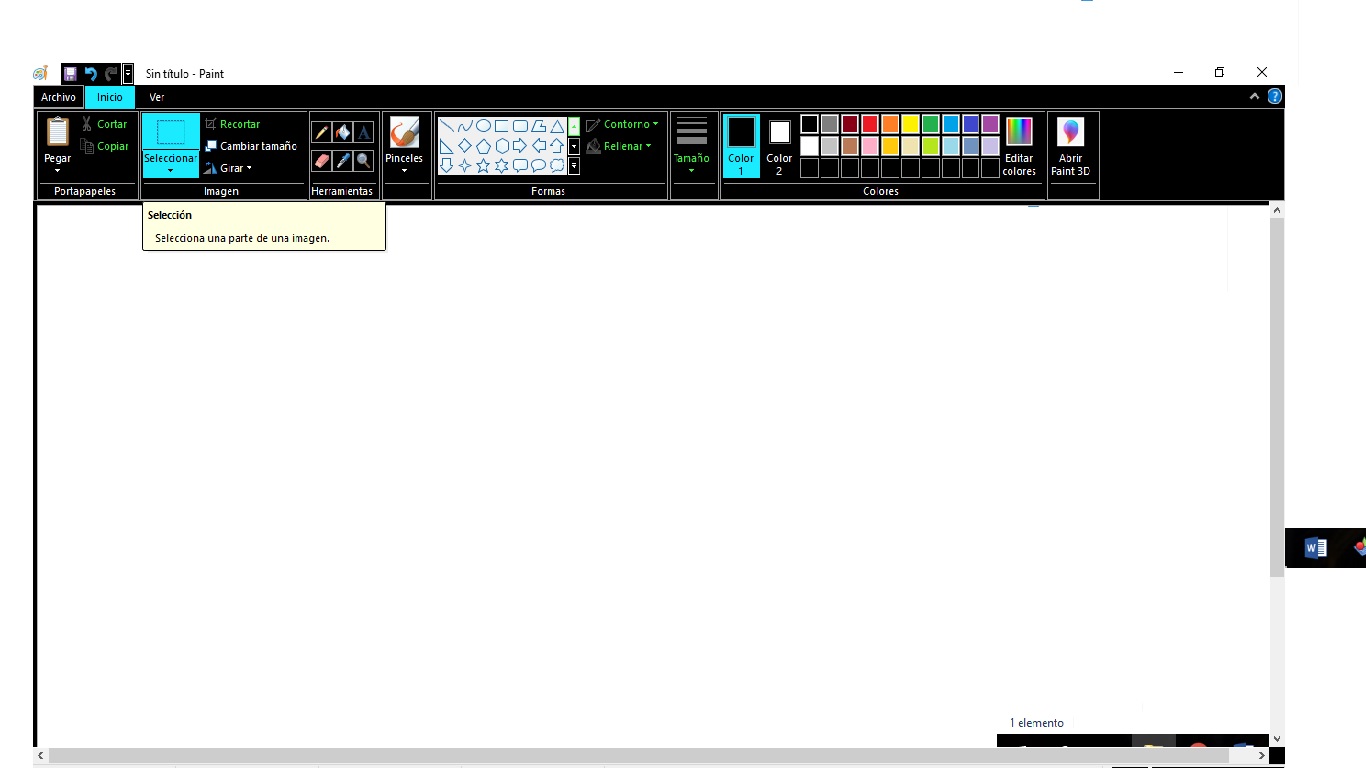Choose the Rounded rectangle shape
Viewport: 1366px width, 768px height.
520,126
